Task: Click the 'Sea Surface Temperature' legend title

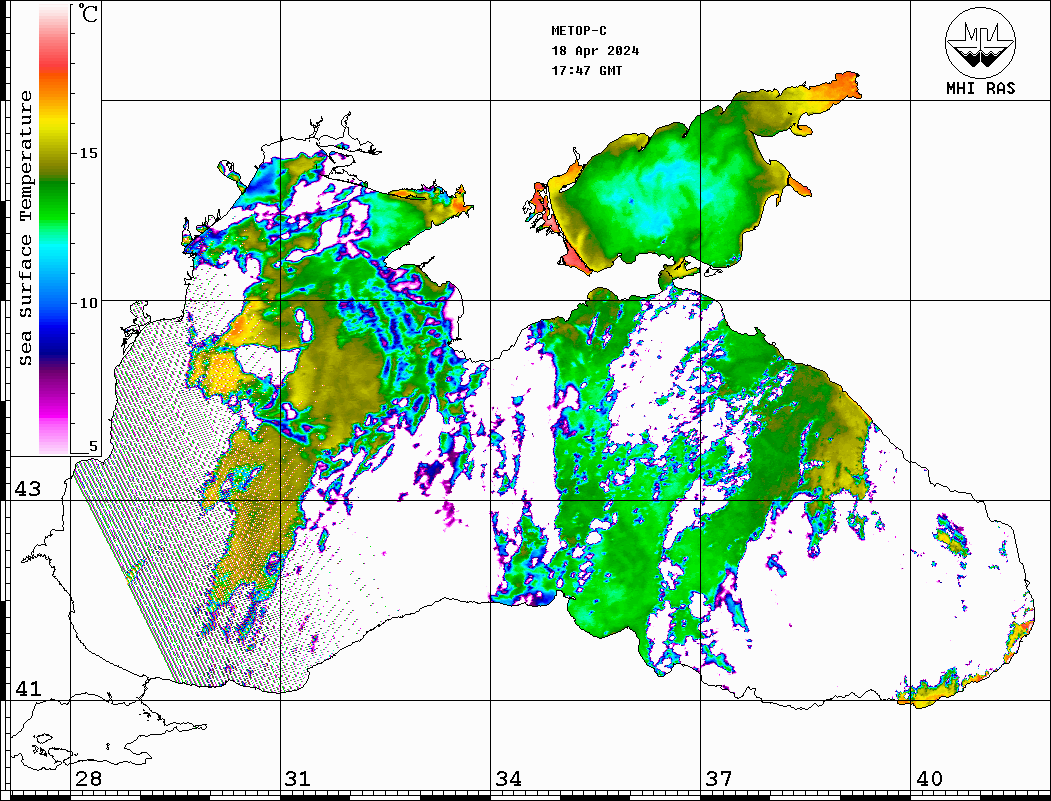Action: [25, 228]
